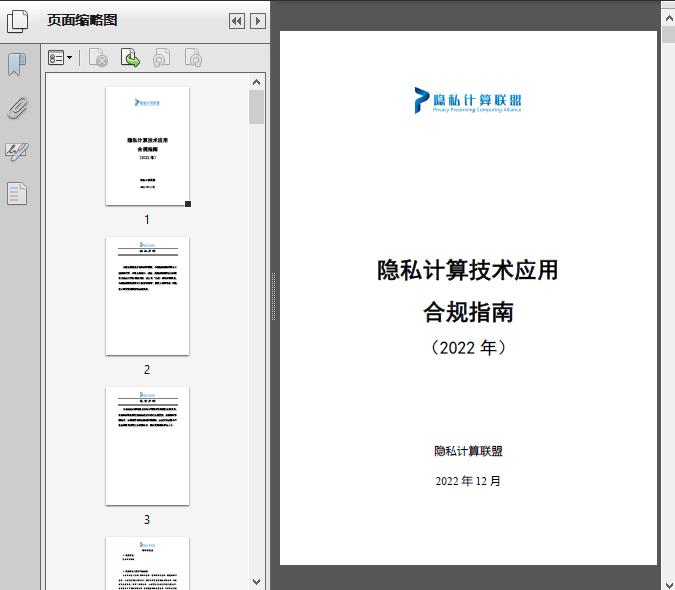Click the right-arrow expand panel button
This screenshot has height=590, width=675.
pyautogui.click(x=257, y=21)
